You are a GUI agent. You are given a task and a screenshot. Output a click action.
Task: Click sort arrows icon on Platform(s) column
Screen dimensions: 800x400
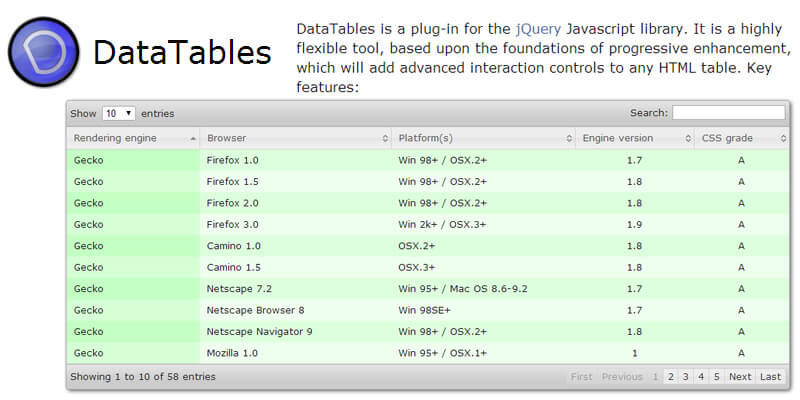click(x=569, y=138)
